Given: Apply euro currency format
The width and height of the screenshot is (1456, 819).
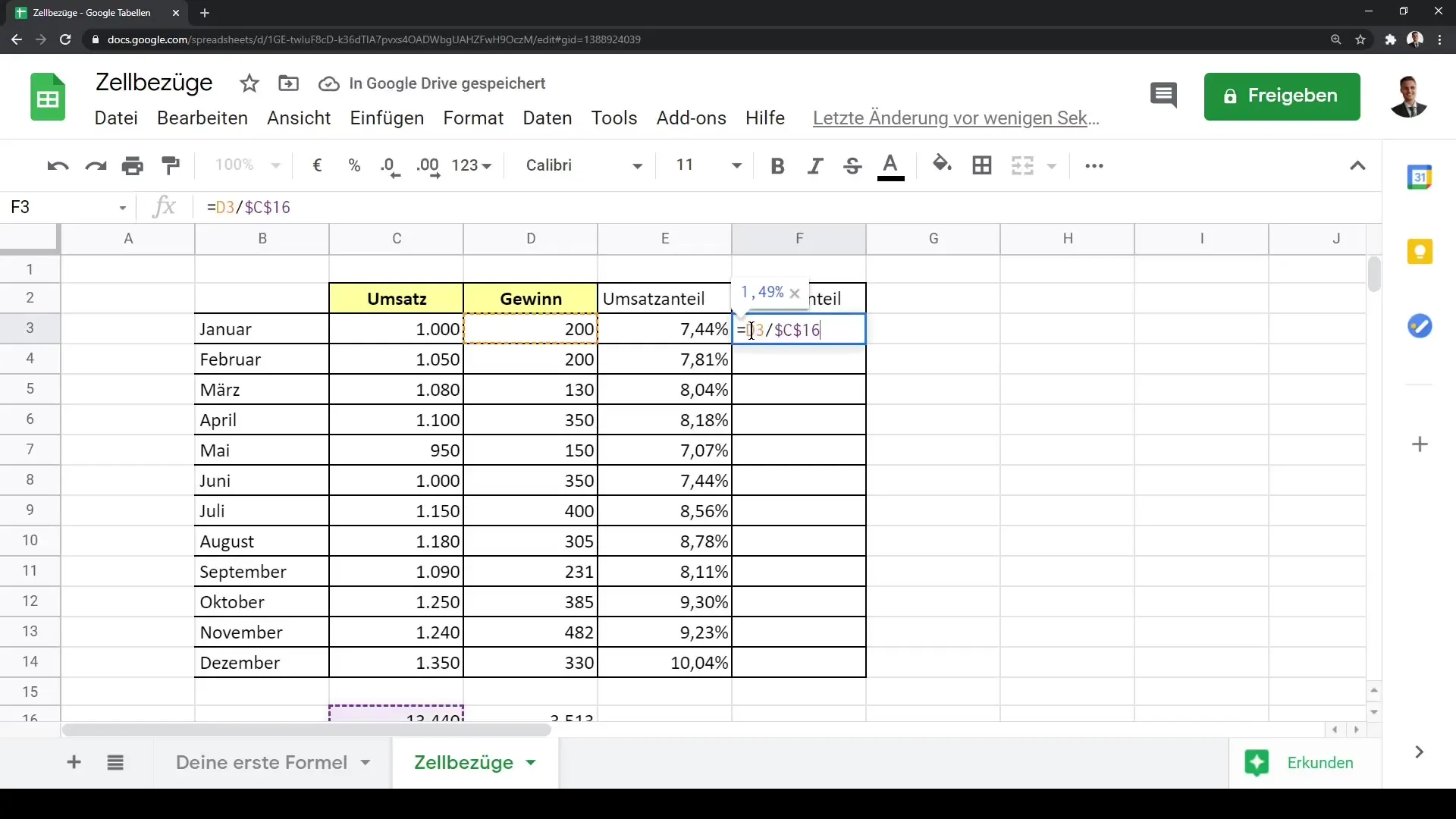Looking at the screenshot, I should pos(318,165).
